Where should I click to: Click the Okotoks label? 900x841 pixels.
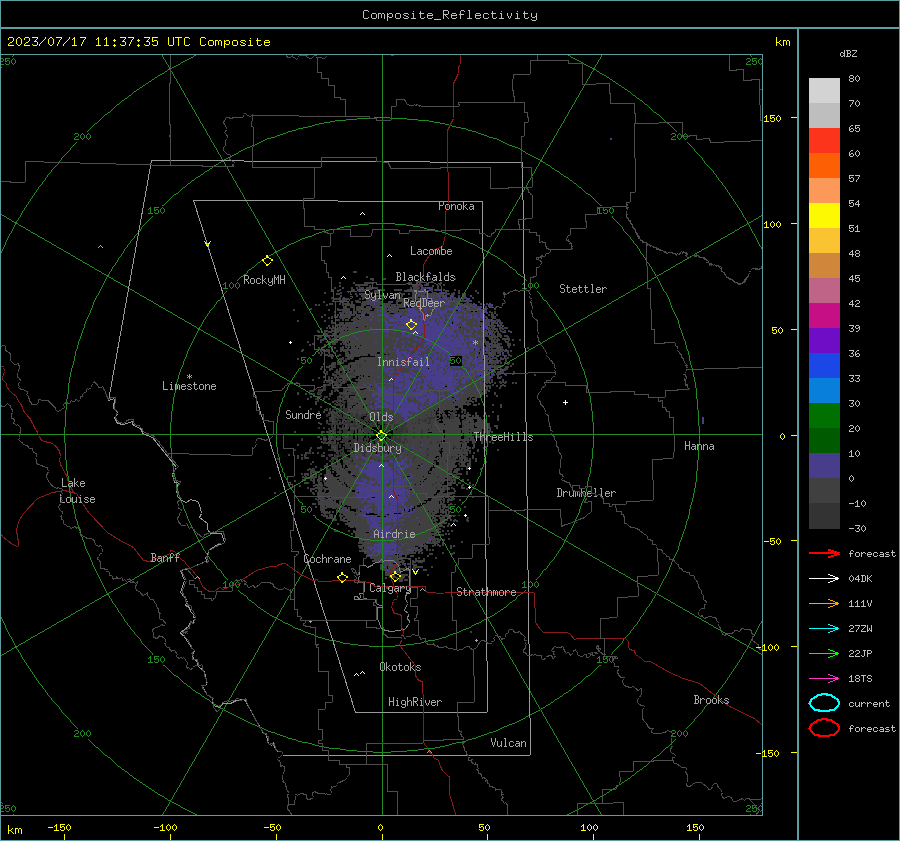pyautogui.click(x=400, y=667)
